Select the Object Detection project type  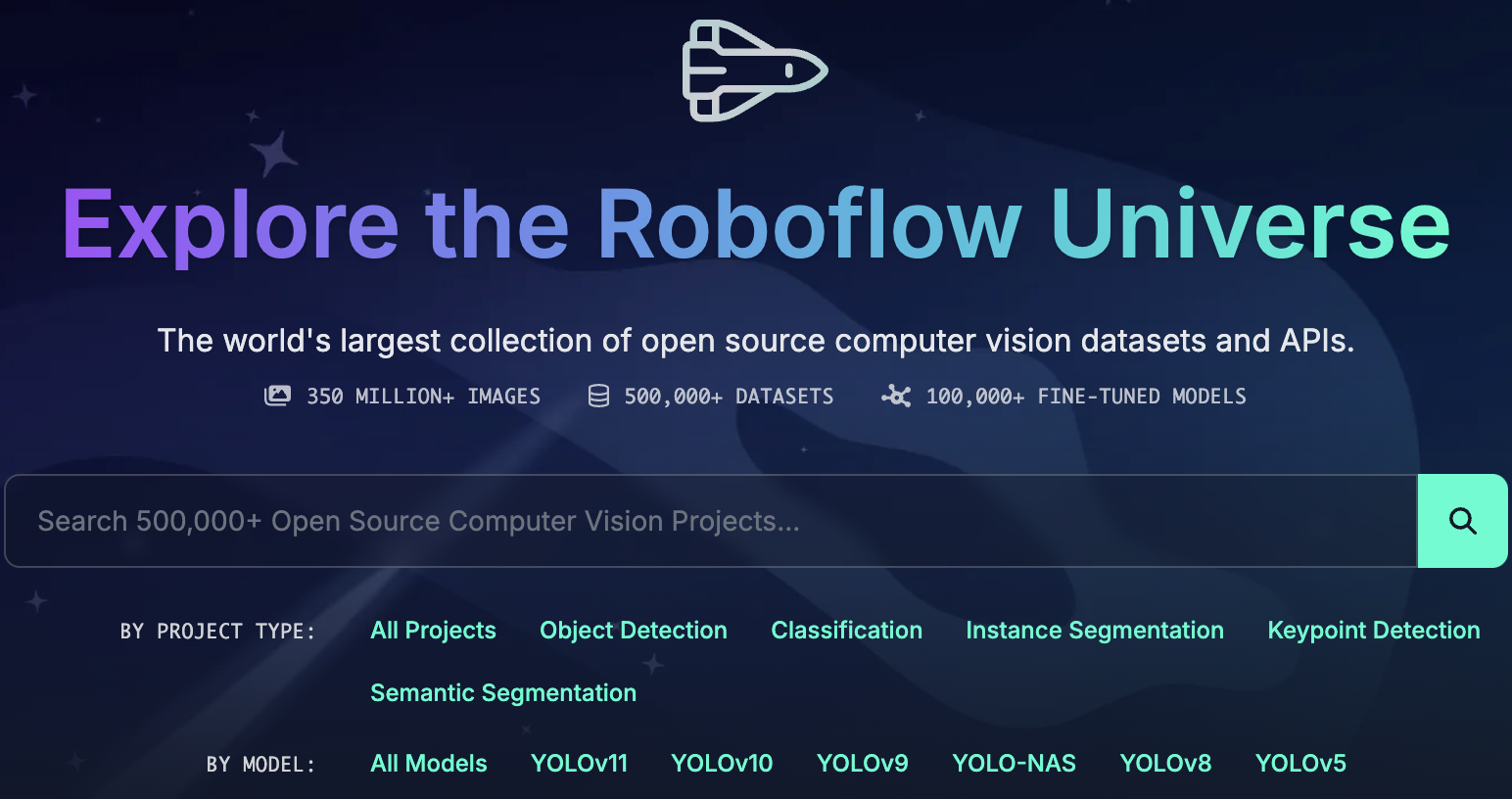click(x=634, y=631)
